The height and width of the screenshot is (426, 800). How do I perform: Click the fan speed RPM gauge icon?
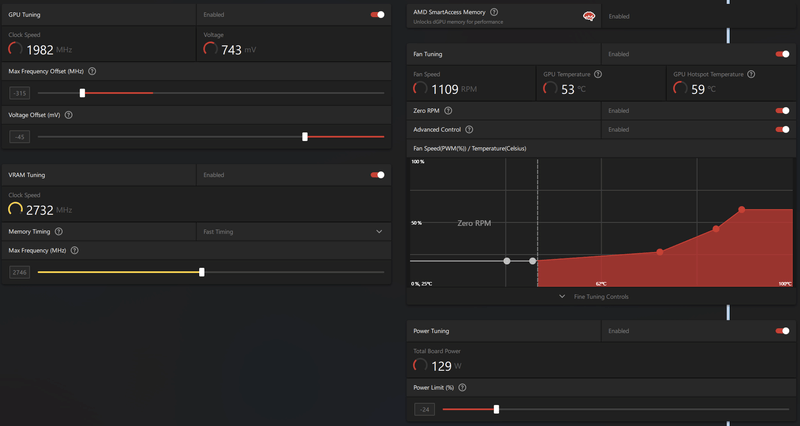(420, 88)
